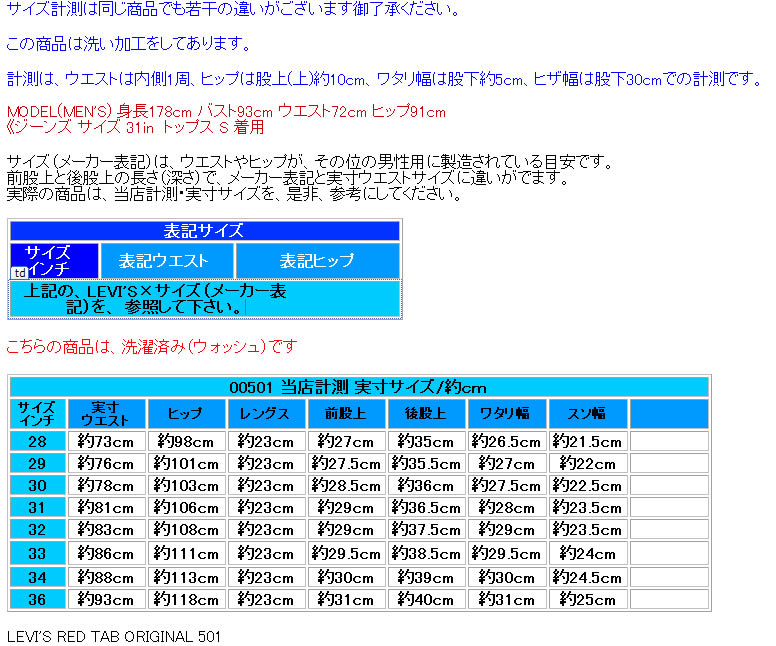The width and height of the screenshot is (776, 646).
Task: Click the 約73cm waist cell
Action: point(106,442)
